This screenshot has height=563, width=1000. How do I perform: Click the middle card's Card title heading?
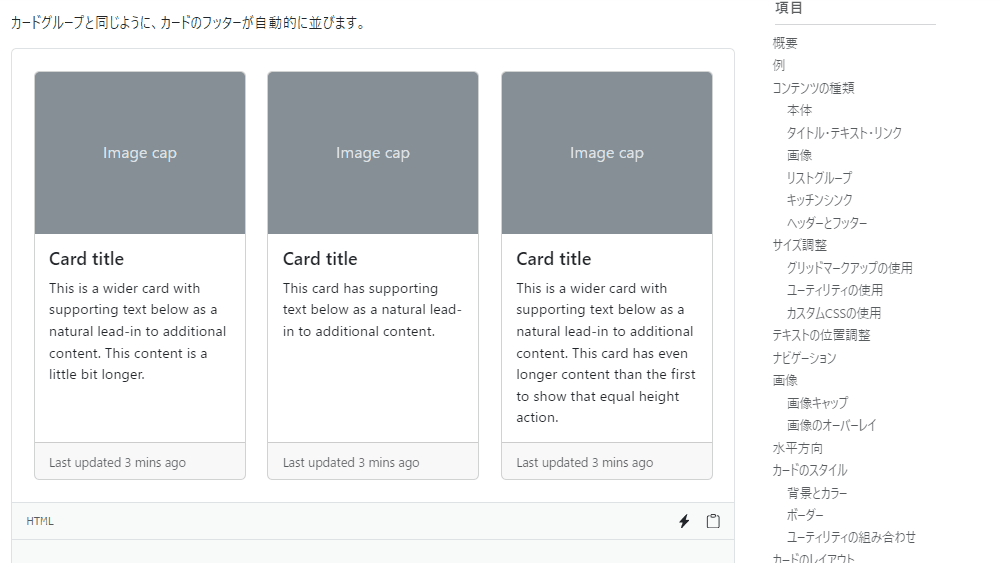pyautogui.click(x=320, y=259)
